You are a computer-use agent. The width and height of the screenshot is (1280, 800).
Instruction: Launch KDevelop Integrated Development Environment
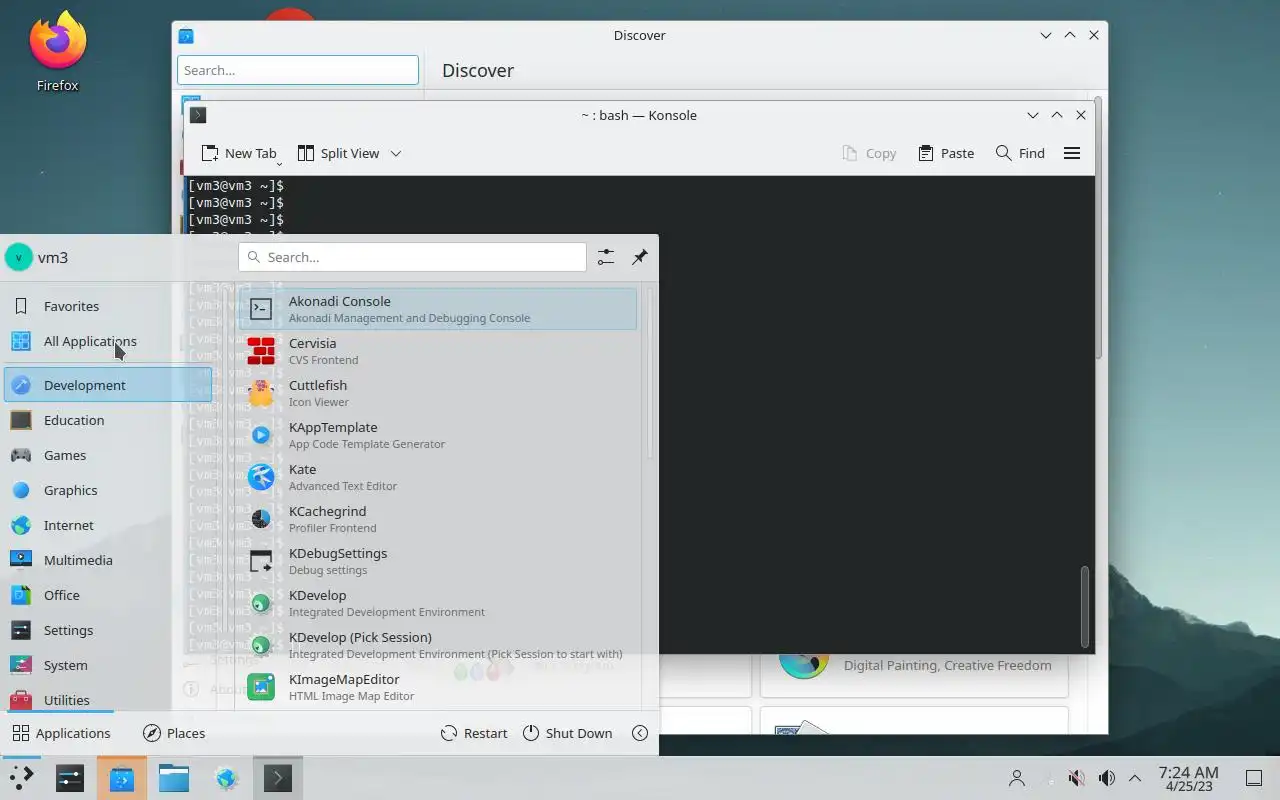(438, 603)
